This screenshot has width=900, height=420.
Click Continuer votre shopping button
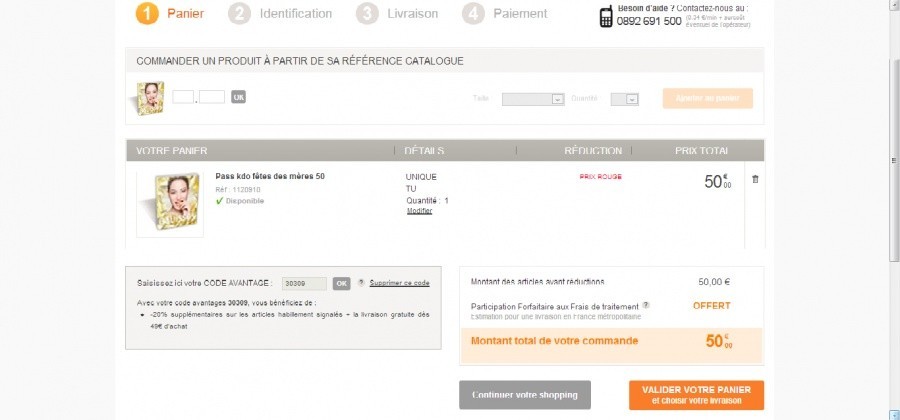[525, 395]
